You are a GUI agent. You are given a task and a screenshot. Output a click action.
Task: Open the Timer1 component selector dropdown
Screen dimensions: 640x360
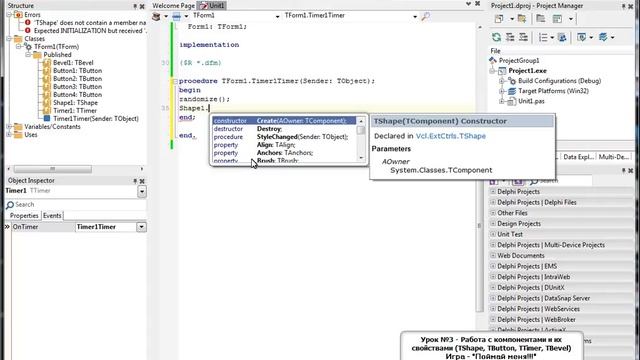[x=142, y=191]
